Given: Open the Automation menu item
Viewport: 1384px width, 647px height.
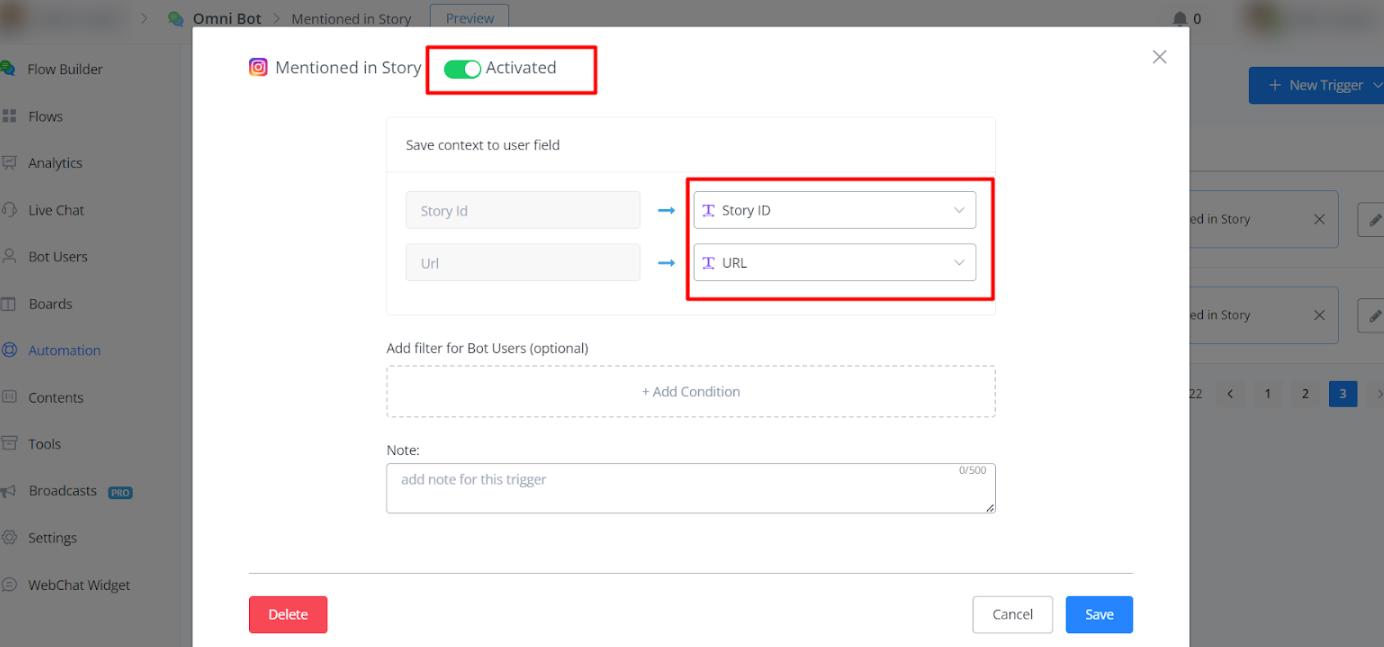Looking at the screenshot, I should pyautogui.click(x=64, y=351).
